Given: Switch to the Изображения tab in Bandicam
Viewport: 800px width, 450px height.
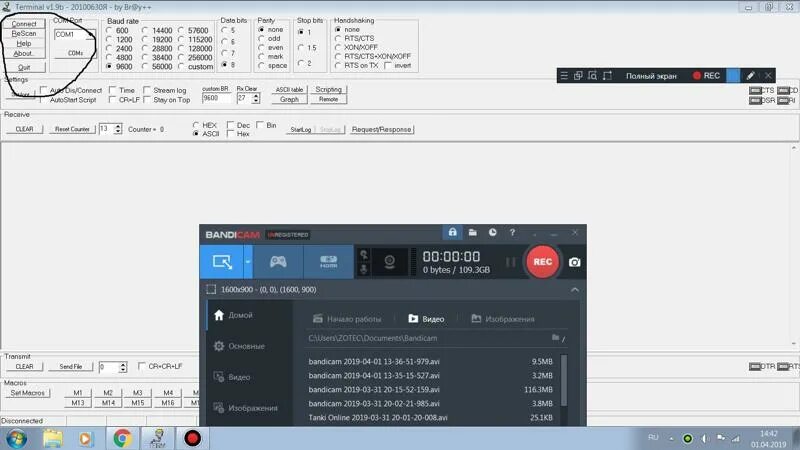Looking at the screenshot, I should tap(503, 319).
